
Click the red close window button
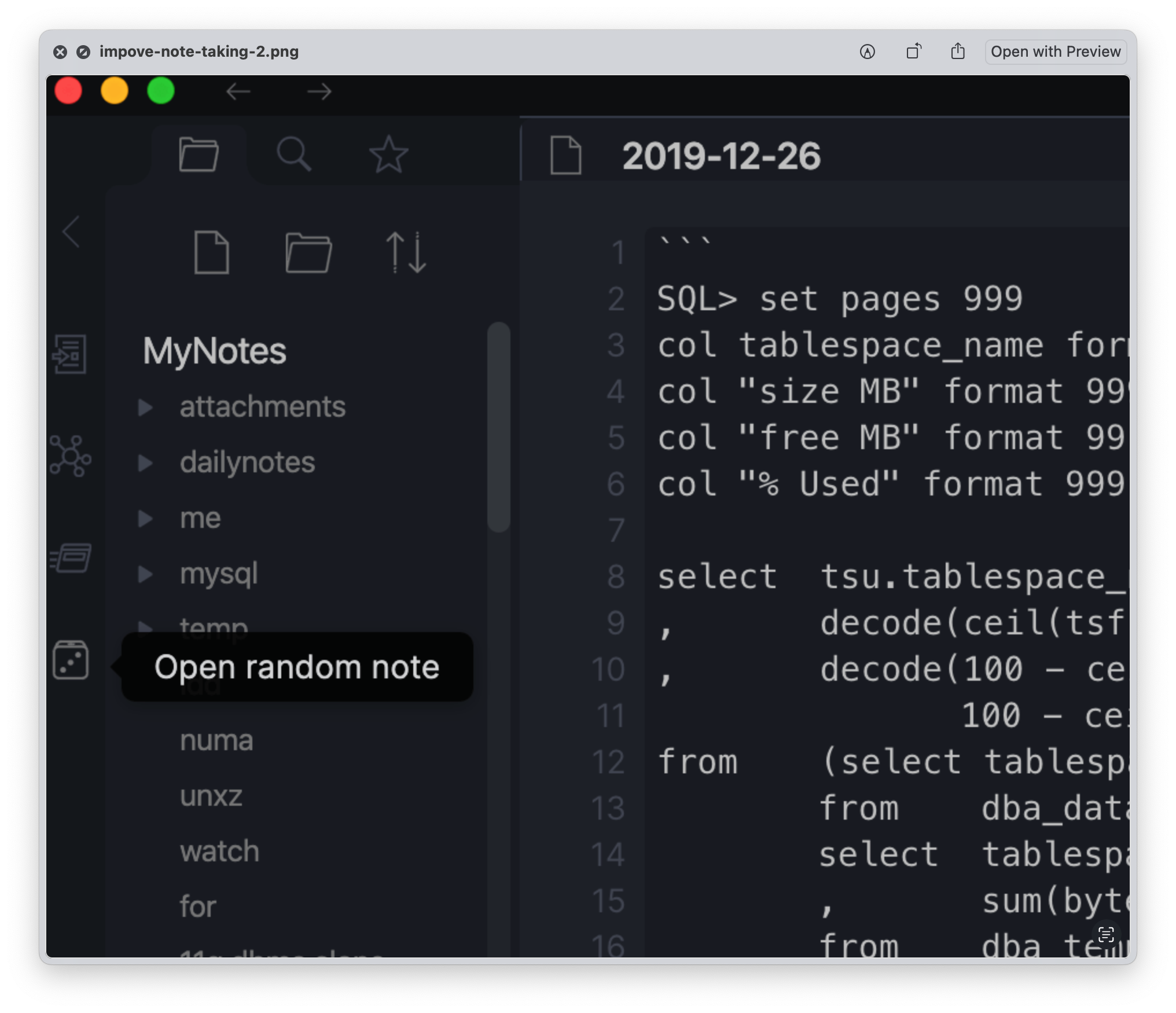point(68,91)
